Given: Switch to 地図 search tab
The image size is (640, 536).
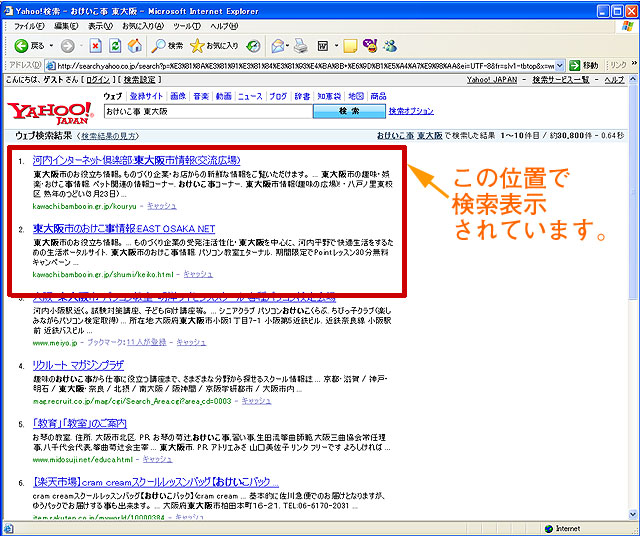Looking at the screenshot, I should point(356,96).
